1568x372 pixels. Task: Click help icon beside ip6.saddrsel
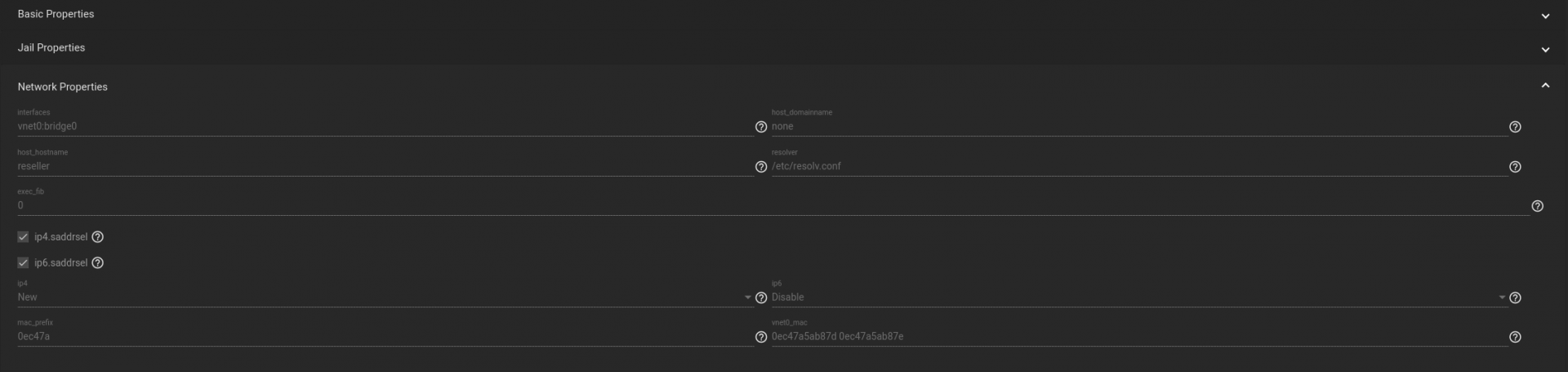coord(98,263)
